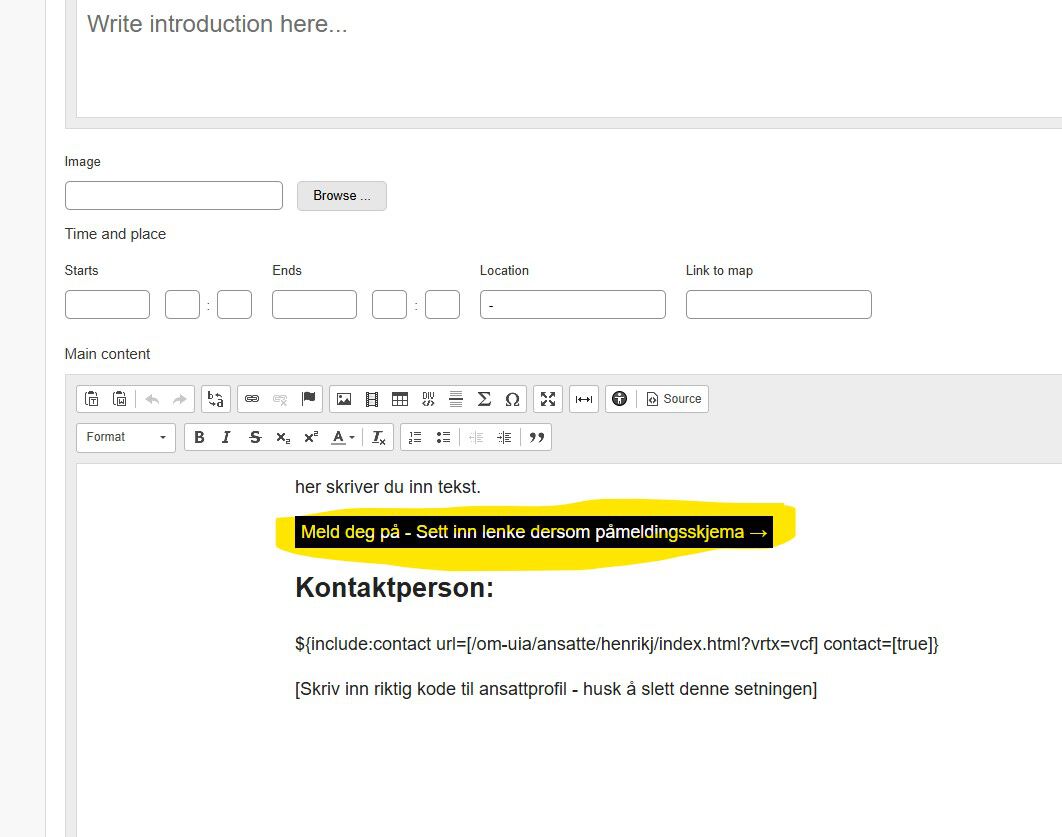Screen dimensions: 1062x837
Task: Click the include:contact code line
Action: 616,644
